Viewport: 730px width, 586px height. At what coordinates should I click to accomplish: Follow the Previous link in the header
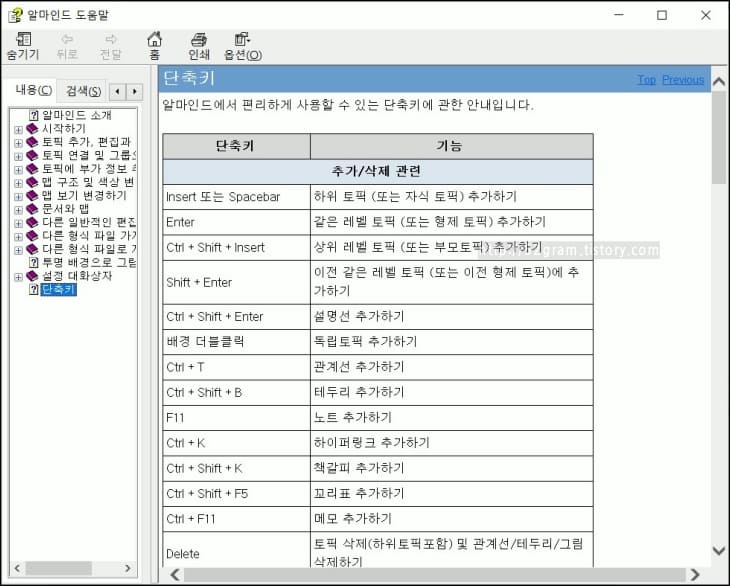coord(683,80)
